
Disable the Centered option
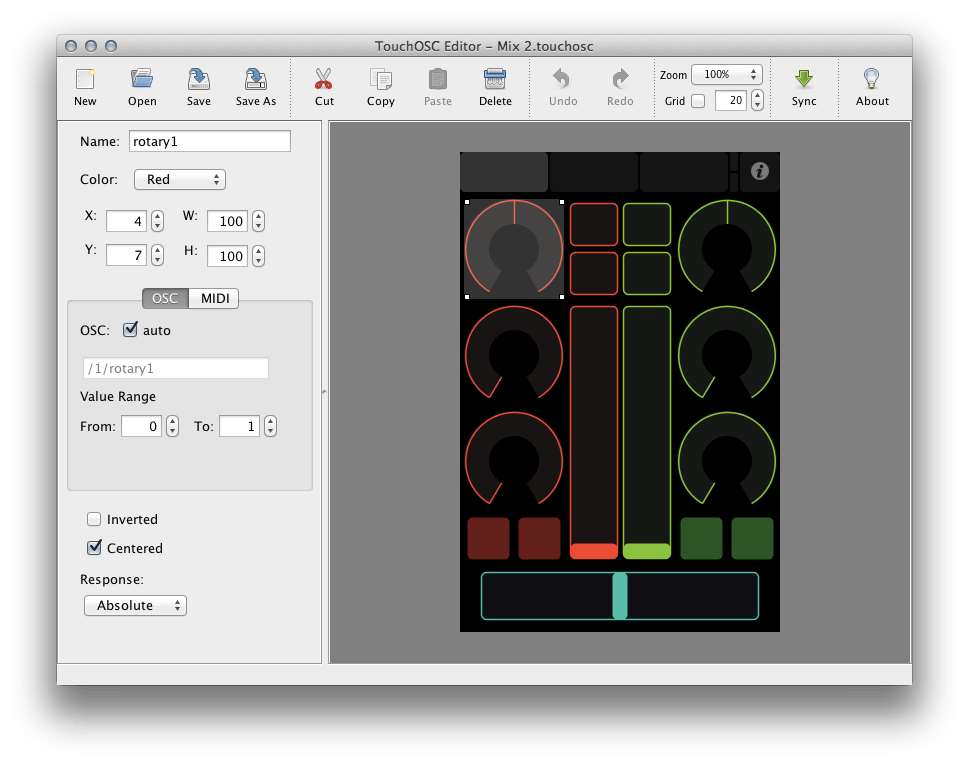point(94,548)
